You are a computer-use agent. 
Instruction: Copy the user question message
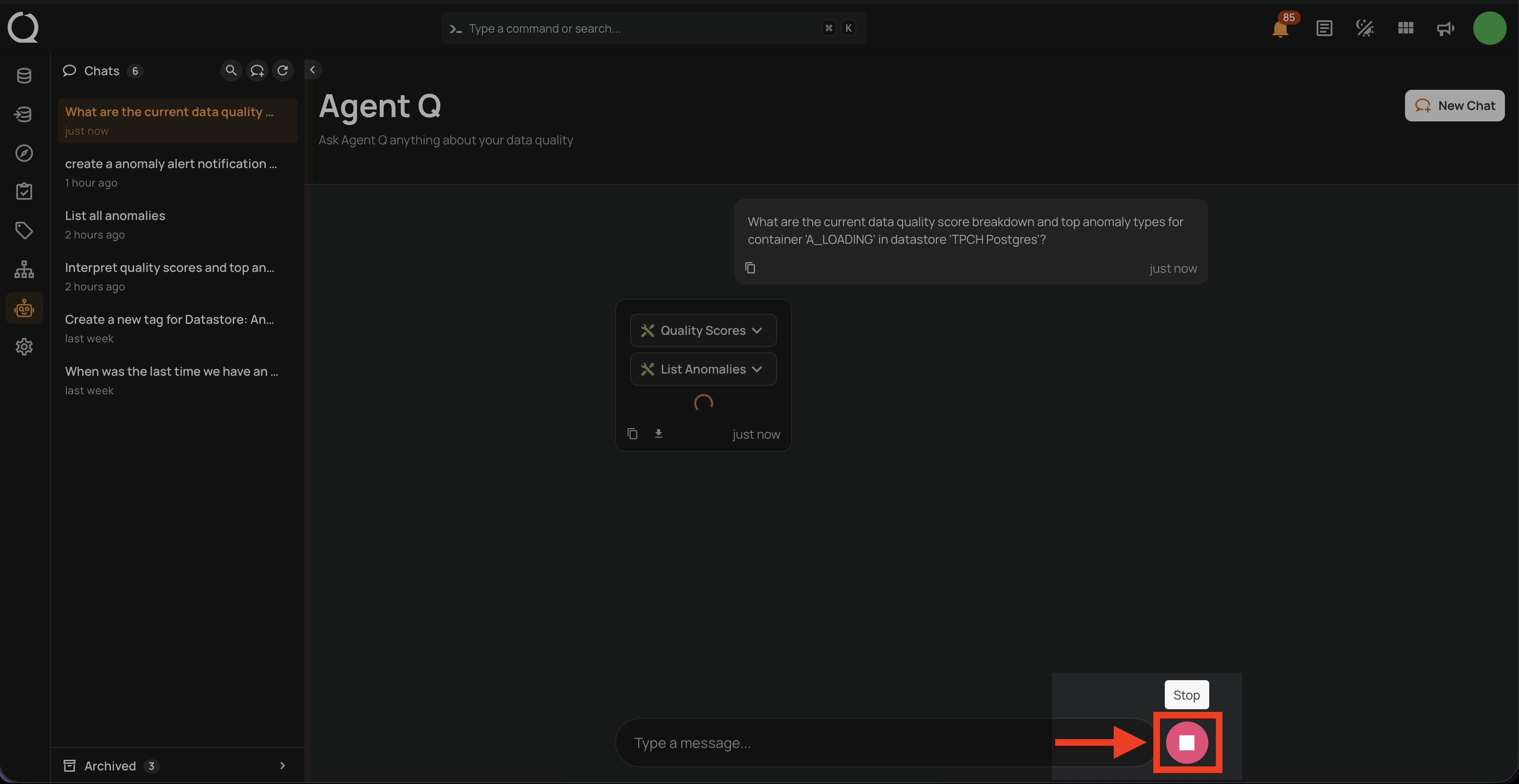click(x=750, y=268)
